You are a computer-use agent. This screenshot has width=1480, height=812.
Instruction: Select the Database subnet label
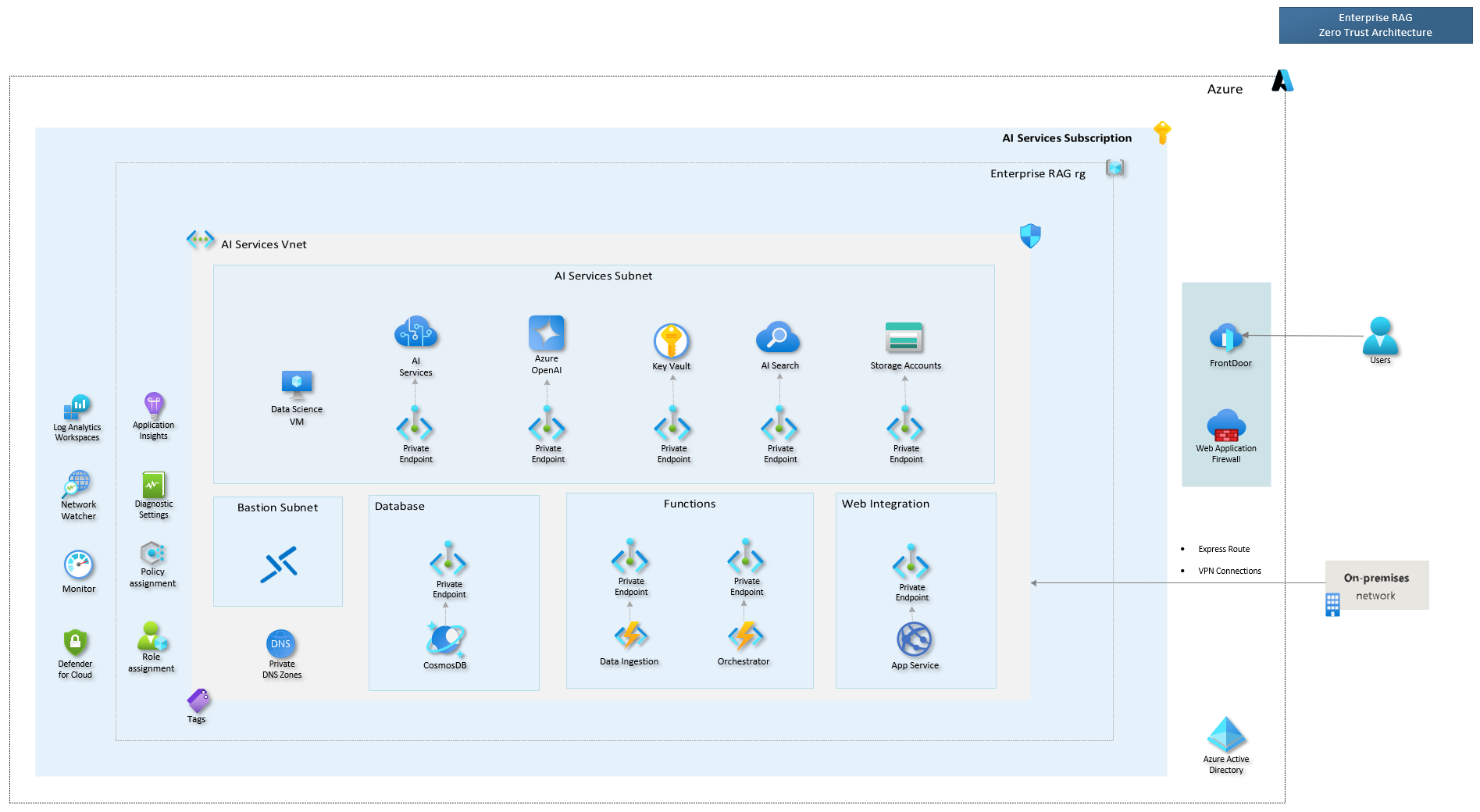(399, 506)
